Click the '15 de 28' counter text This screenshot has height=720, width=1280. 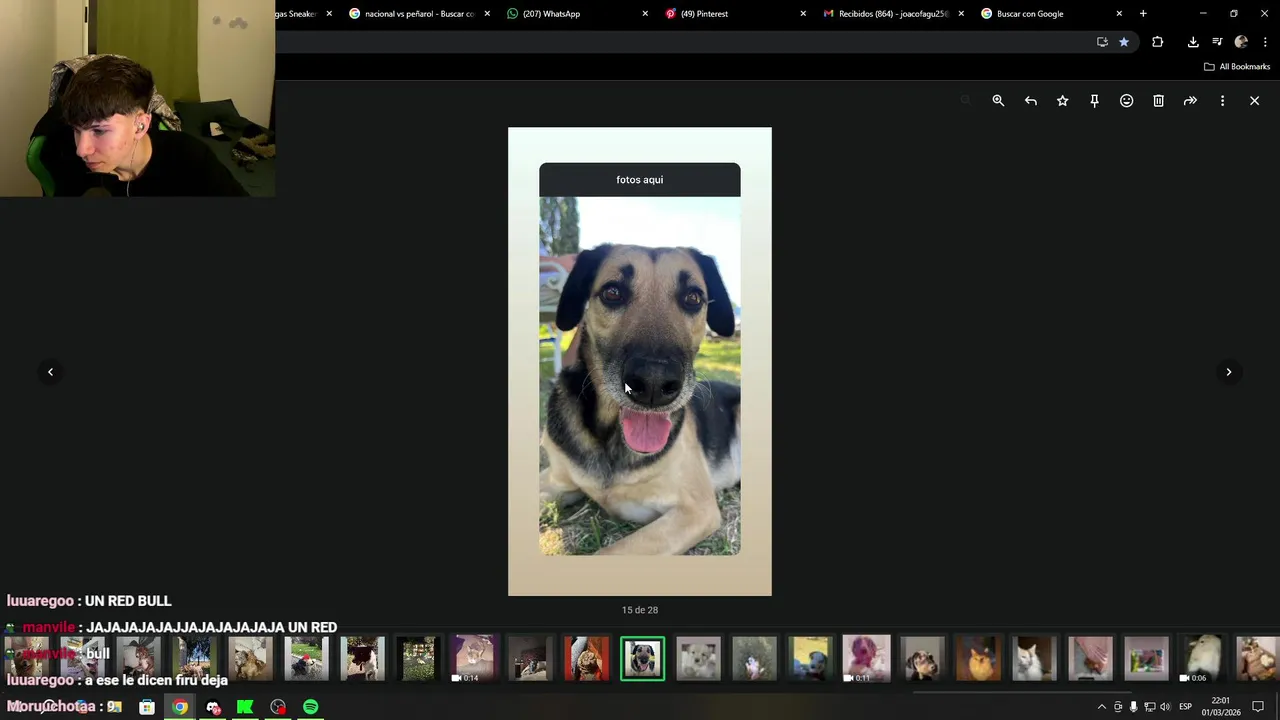[x=640, y=610]
